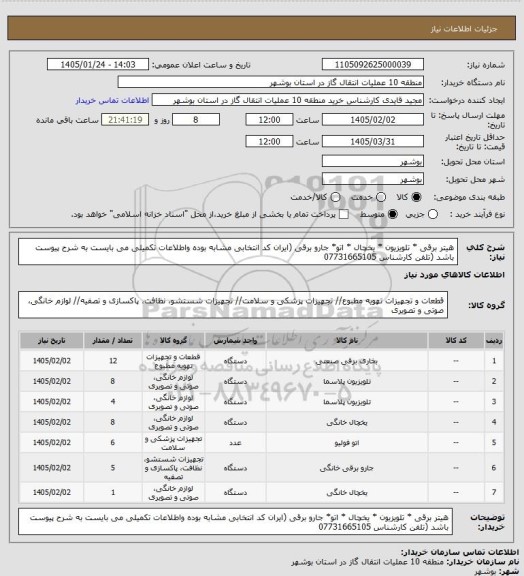Select the خدمت radio button
The image size is (524, 576).
point(381,197)
